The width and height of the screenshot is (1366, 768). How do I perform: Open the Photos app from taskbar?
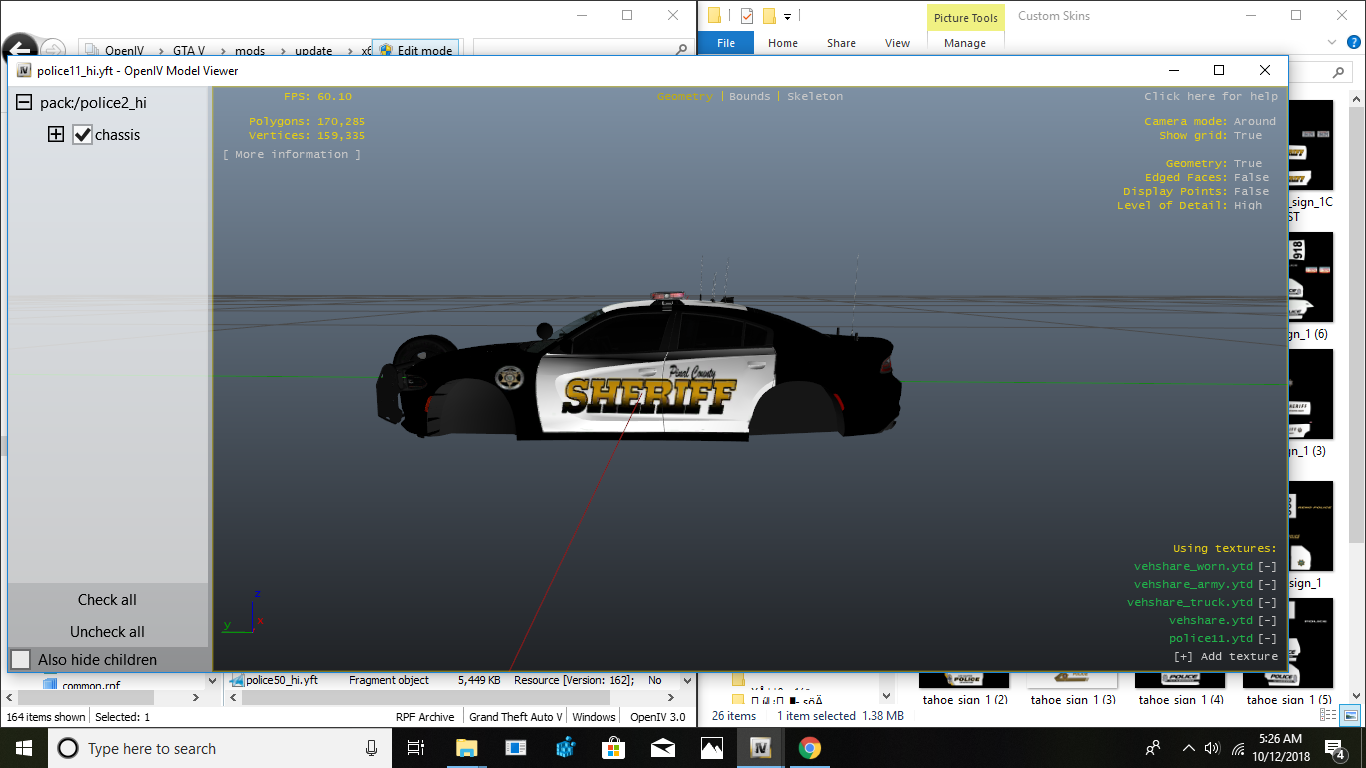coord(711,748)
